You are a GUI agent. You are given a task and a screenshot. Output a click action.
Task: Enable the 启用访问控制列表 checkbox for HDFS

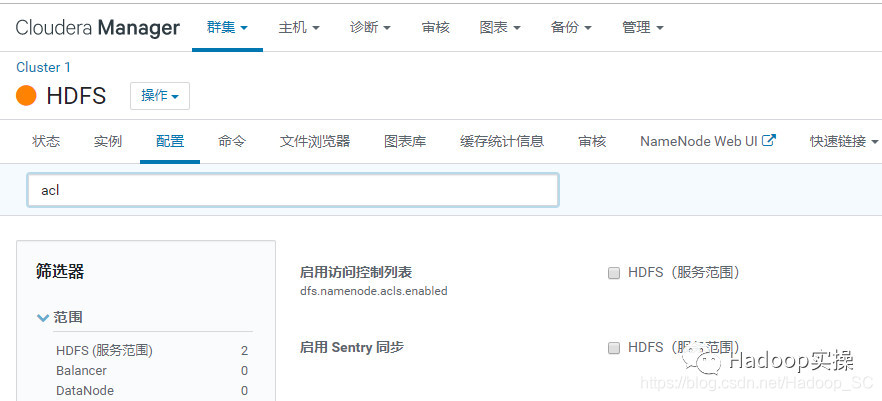coord(613,273)
